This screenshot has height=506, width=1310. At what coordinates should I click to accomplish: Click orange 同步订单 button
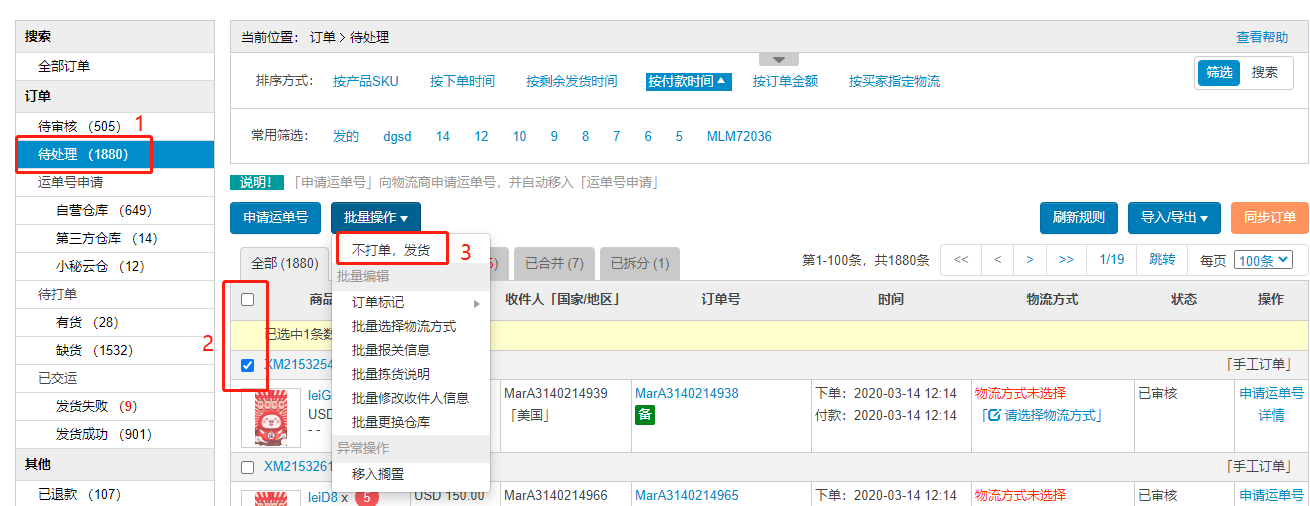(x=1270, y=218)
